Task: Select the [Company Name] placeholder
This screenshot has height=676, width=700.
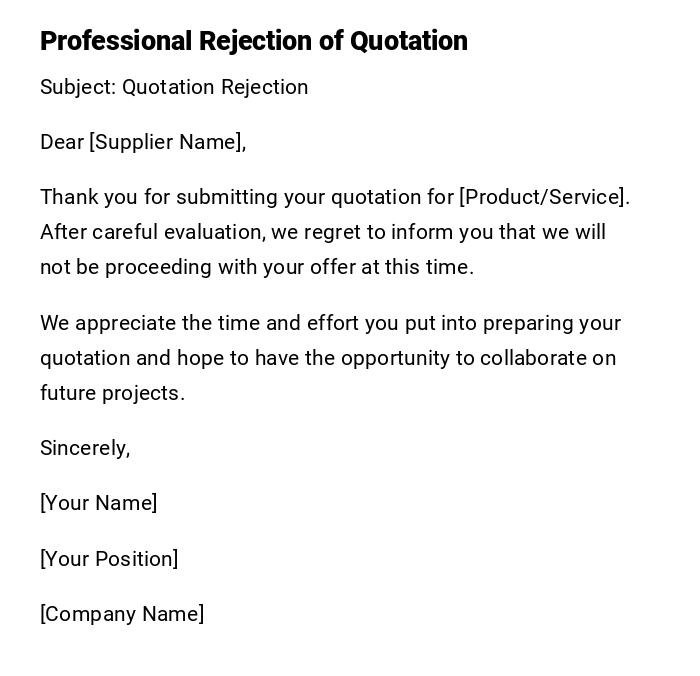Action: click(x=122, y=614)
